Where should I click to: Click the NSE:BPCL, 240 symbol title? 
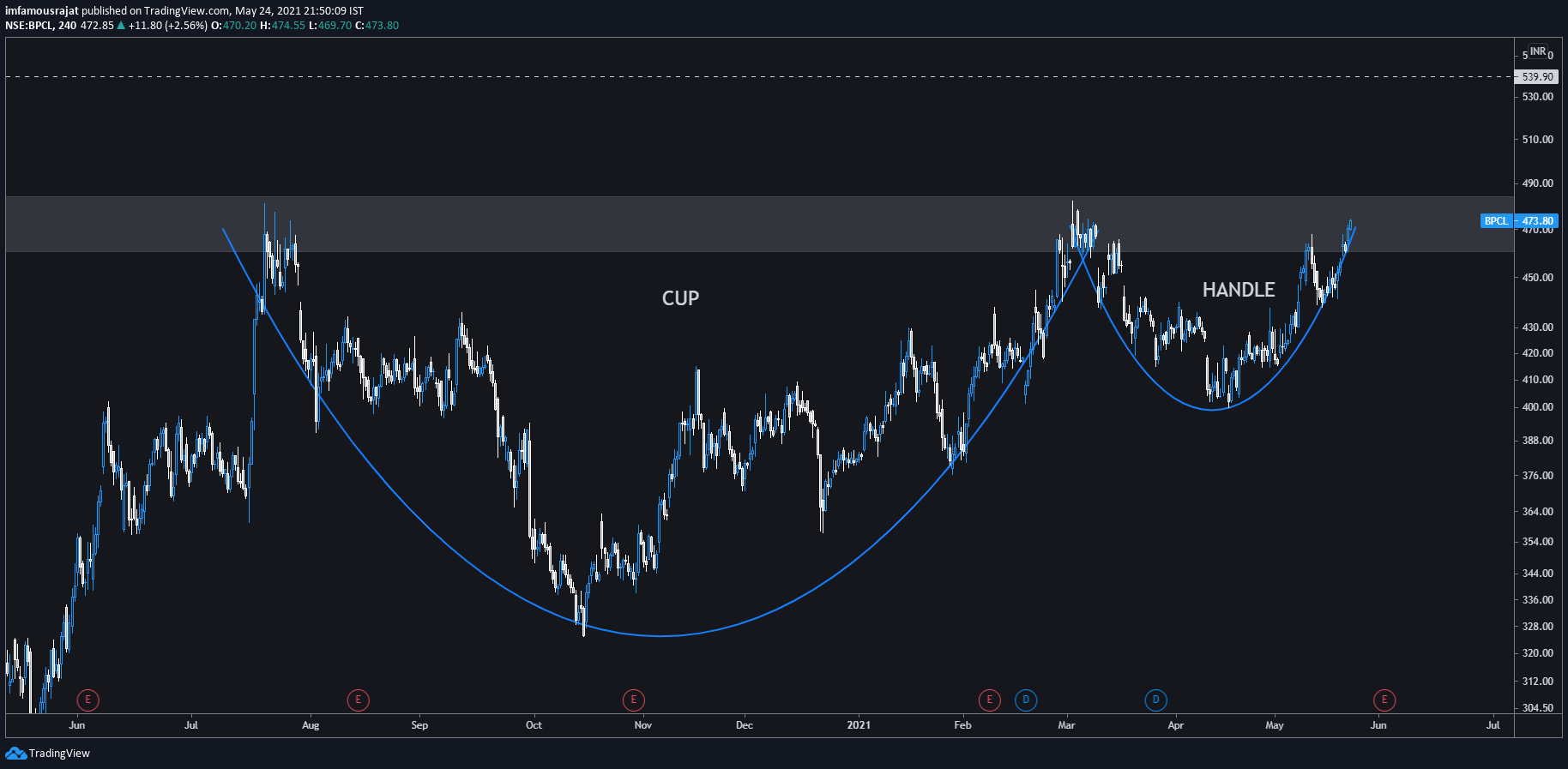40,25
